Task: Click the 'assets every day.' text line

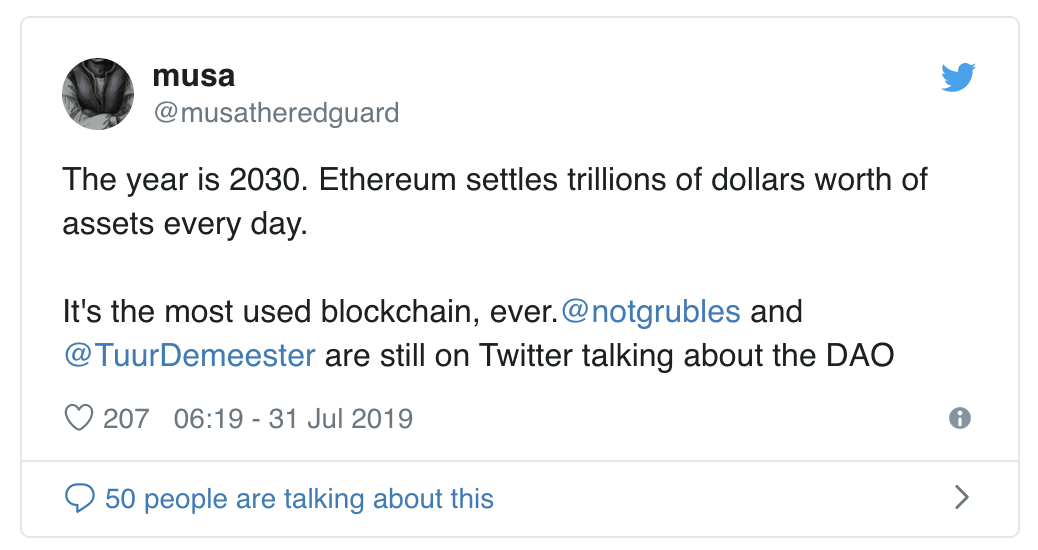Action: (185, 224)
